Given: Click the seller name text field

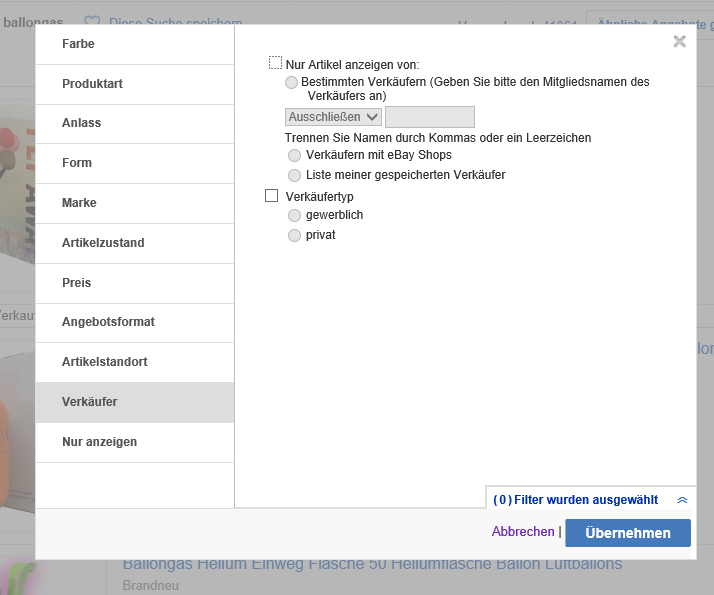Looking at the screenshot, I should pyautogui.click(x=429, y=117).
